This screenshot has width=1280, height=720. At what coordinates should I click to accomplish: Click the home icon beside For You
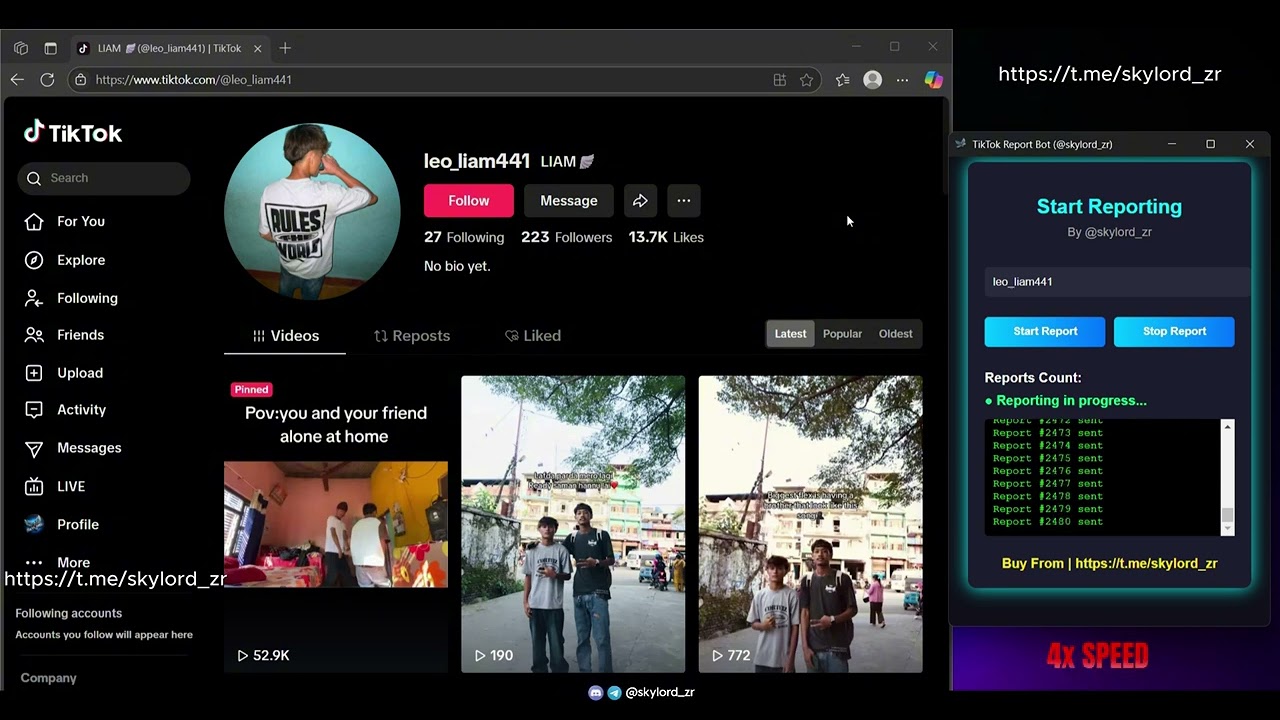[34, 221]
